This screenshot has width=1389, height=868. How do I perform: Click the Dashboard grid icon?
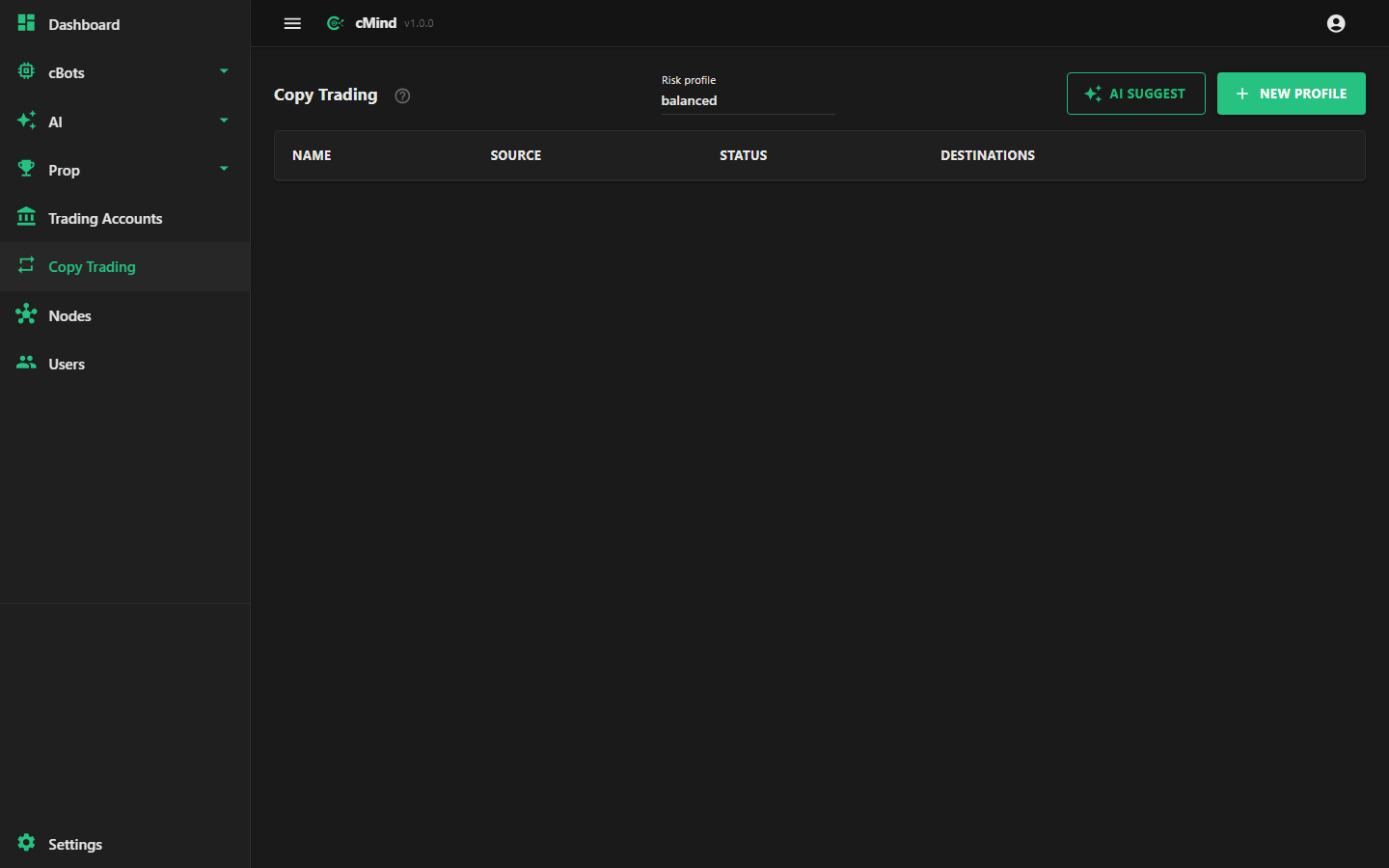coord(26,23)
